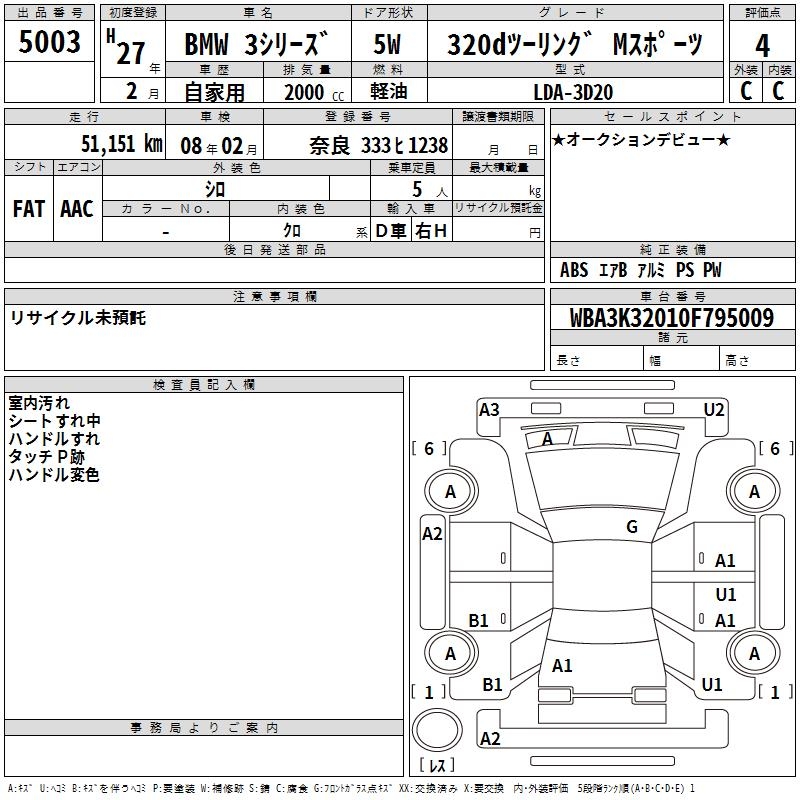The height and width of the screenshot is (800, 800).
Task: Select the G windshield mark
Action: [x=632, y=526]
